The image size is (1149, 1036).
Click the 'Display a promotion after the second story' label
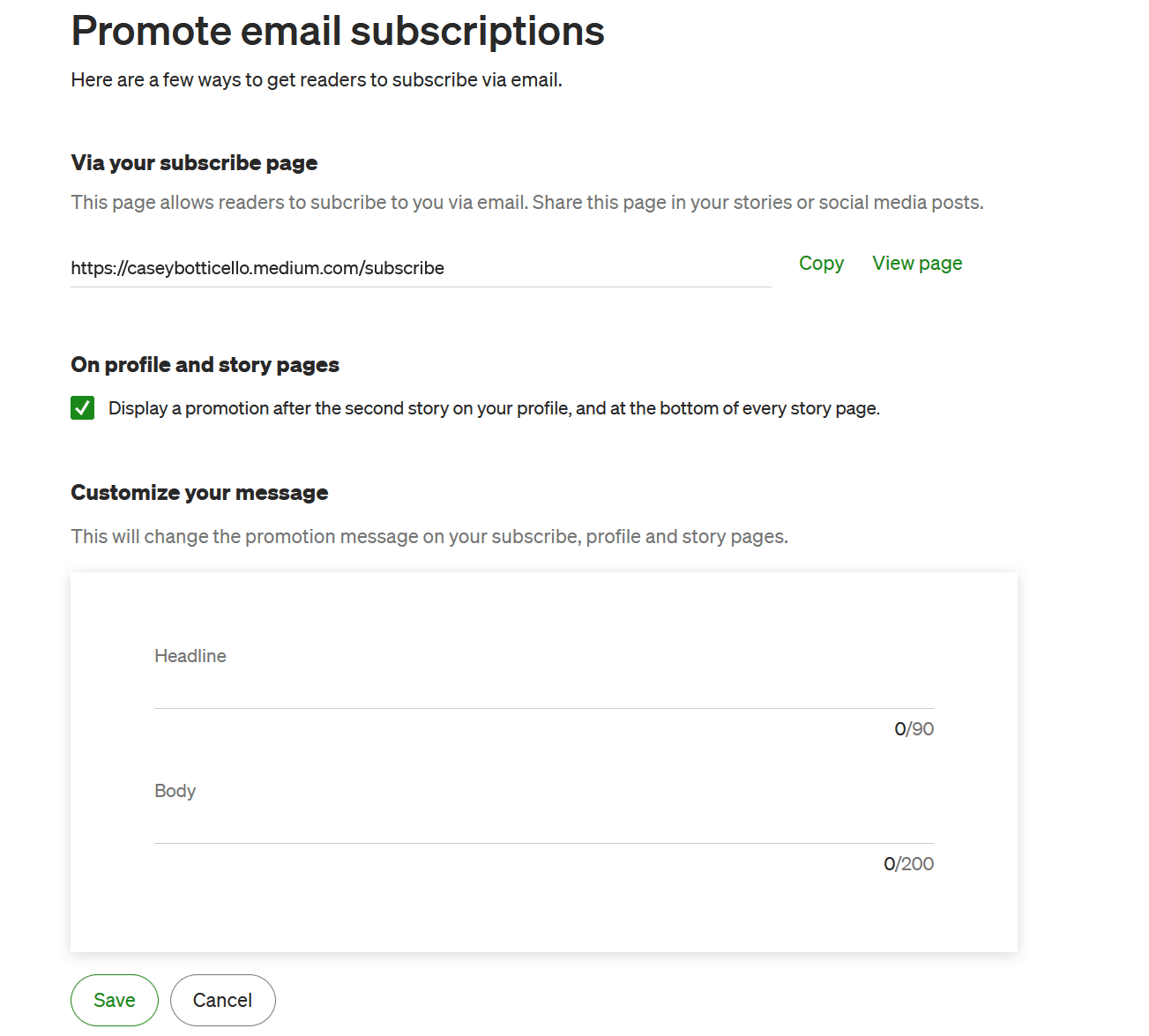click(x=494, y=408)
